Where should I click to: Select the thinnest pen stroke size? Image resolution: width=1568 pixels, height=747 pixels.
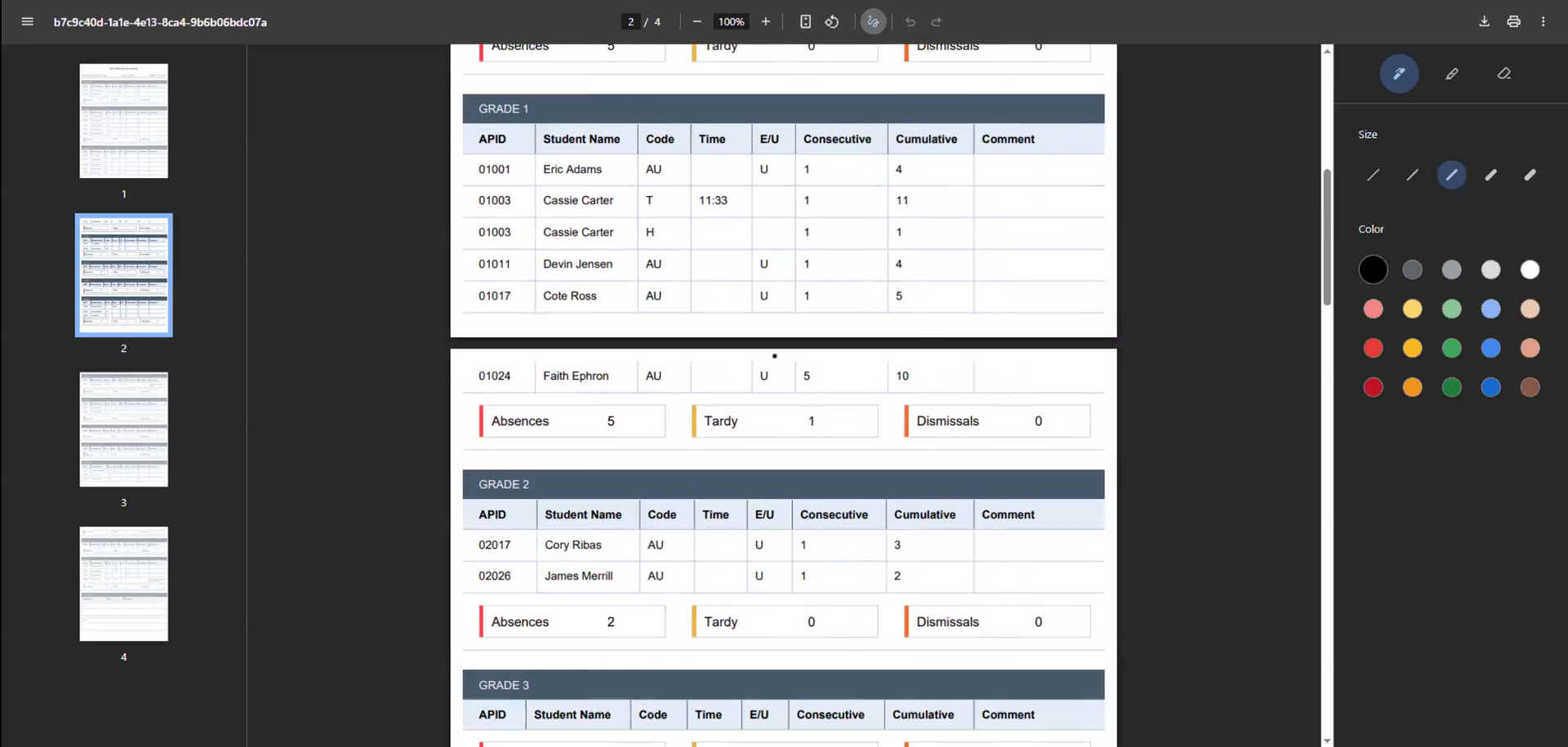pyautogui.click(x=1373, y=175)
